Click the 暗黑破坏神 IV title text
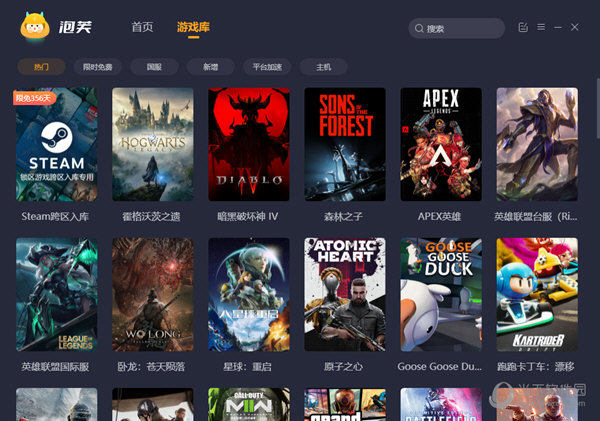Image resolution: width=600 pixels, height=421 pixels. pos(248,217)
